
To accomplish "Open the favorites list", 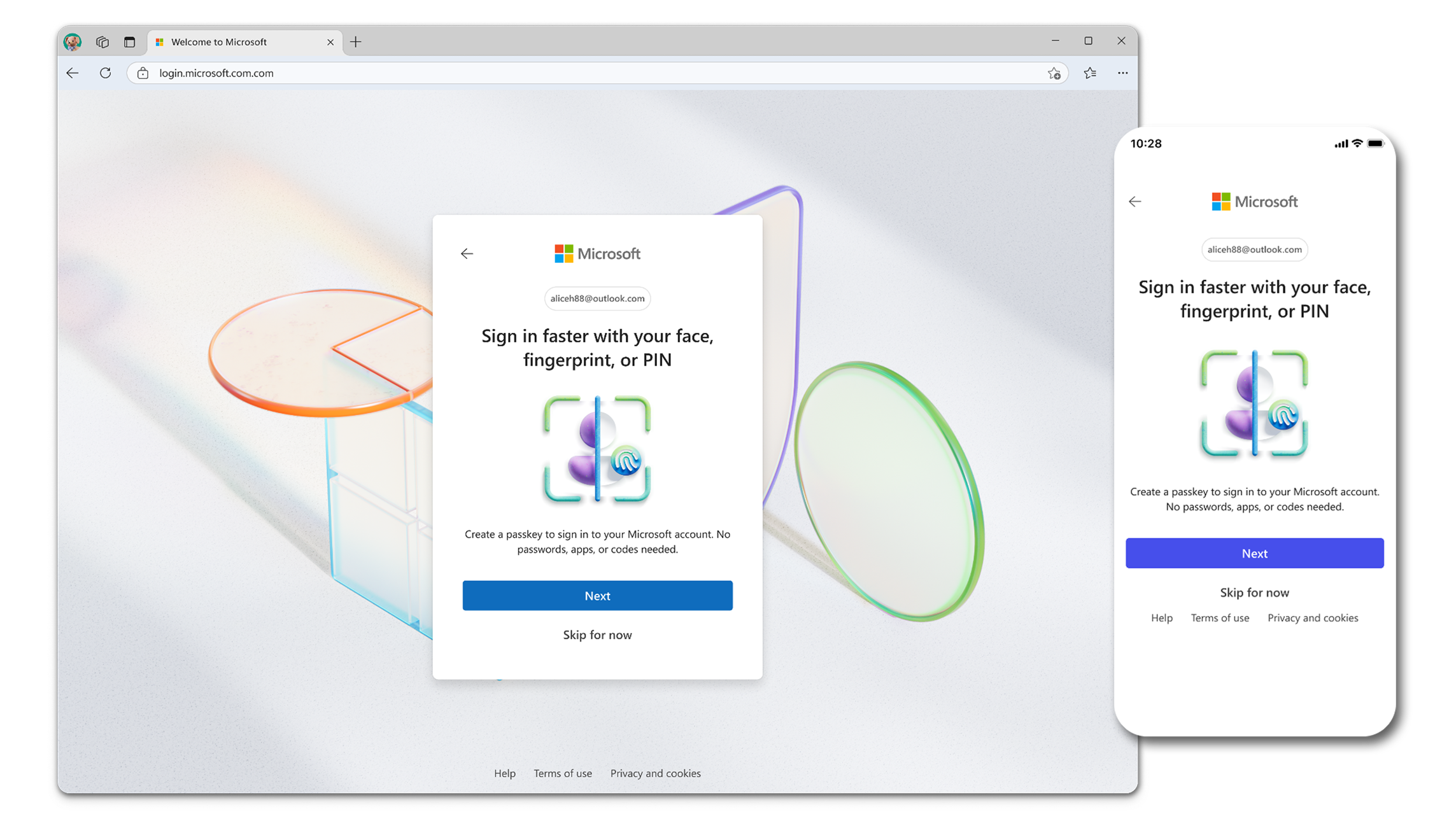I will (1090, 73).
